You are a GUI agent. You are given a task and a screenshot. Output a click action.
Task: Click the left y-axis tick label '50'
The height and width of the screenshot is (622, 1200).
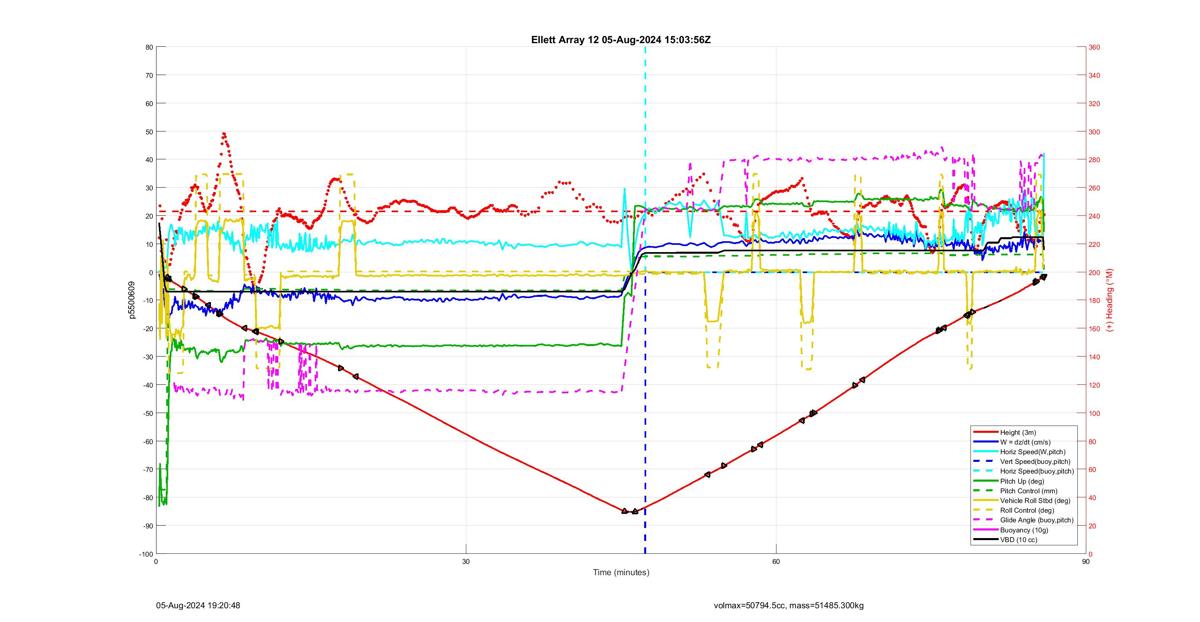[148, 131]
